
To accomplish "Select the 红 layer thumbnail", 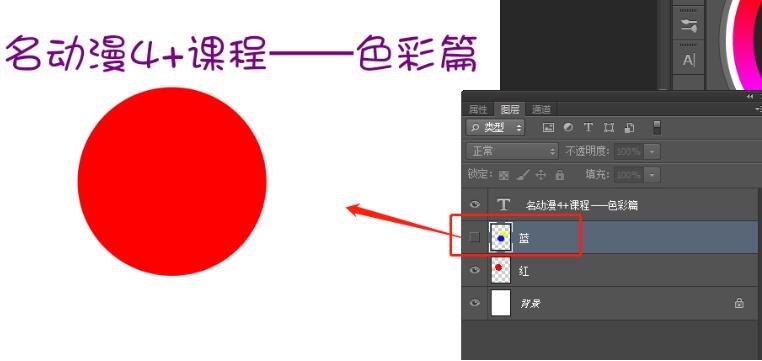I will pos(501,270).
